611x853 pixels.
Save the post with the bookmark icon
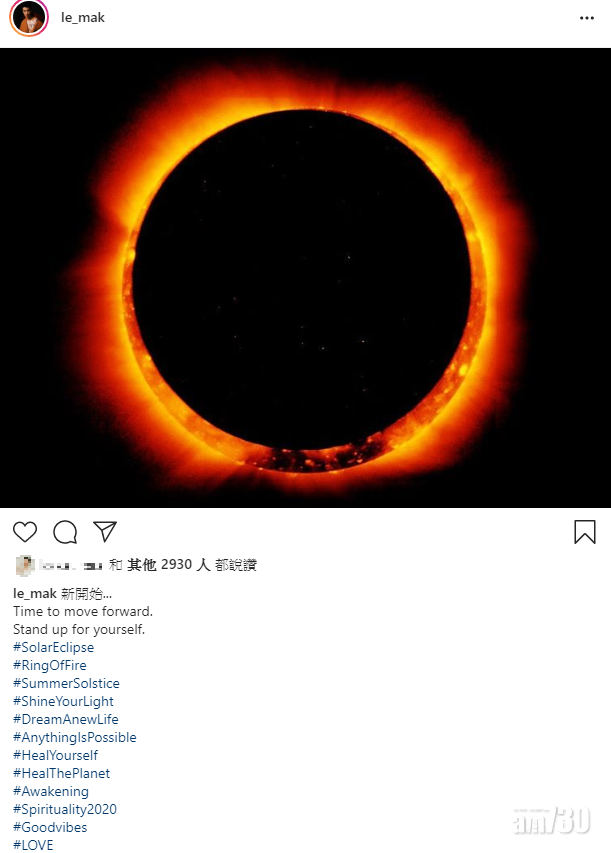(x=585, y=531)
